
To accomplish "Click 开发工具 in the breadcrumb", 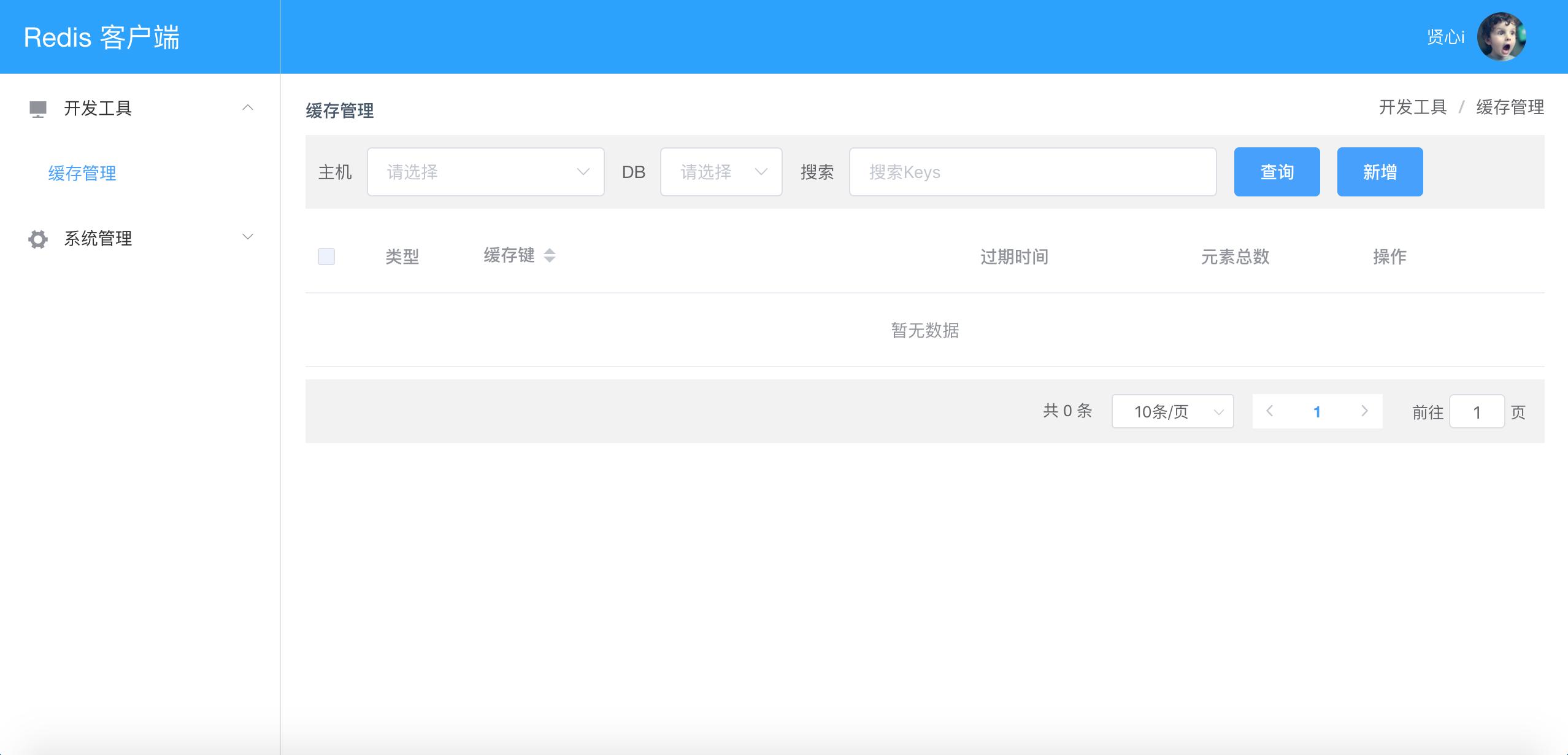I will click(x=1412, y=107).
